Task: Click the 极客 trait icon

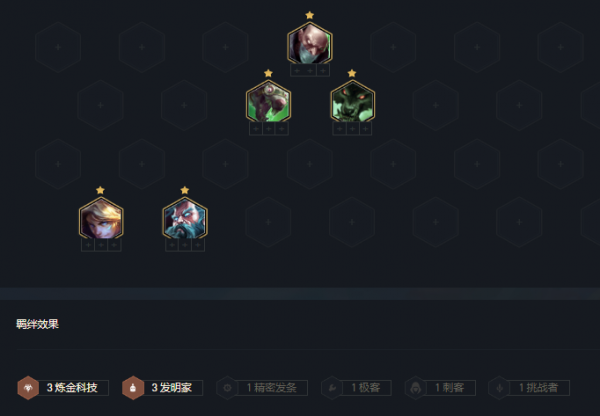Action: click(332, 388)
